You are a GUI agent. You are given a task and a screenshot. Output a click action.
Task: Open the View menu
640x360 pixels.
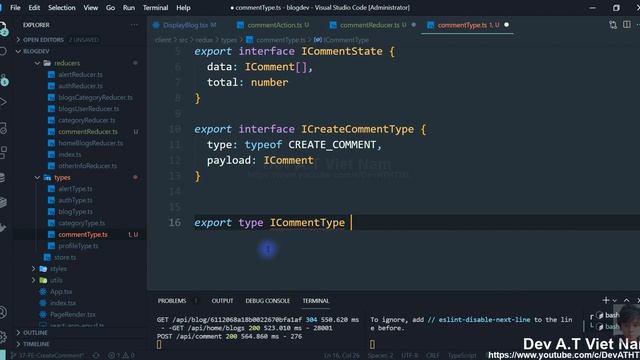(91, 8)
